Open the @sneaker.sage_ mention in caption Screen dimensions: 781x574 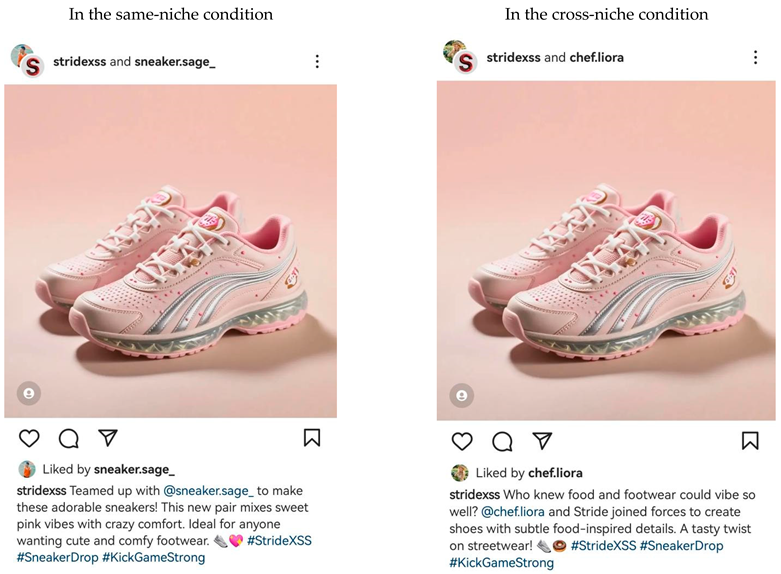pyautogui.click(x=209, y=491)
